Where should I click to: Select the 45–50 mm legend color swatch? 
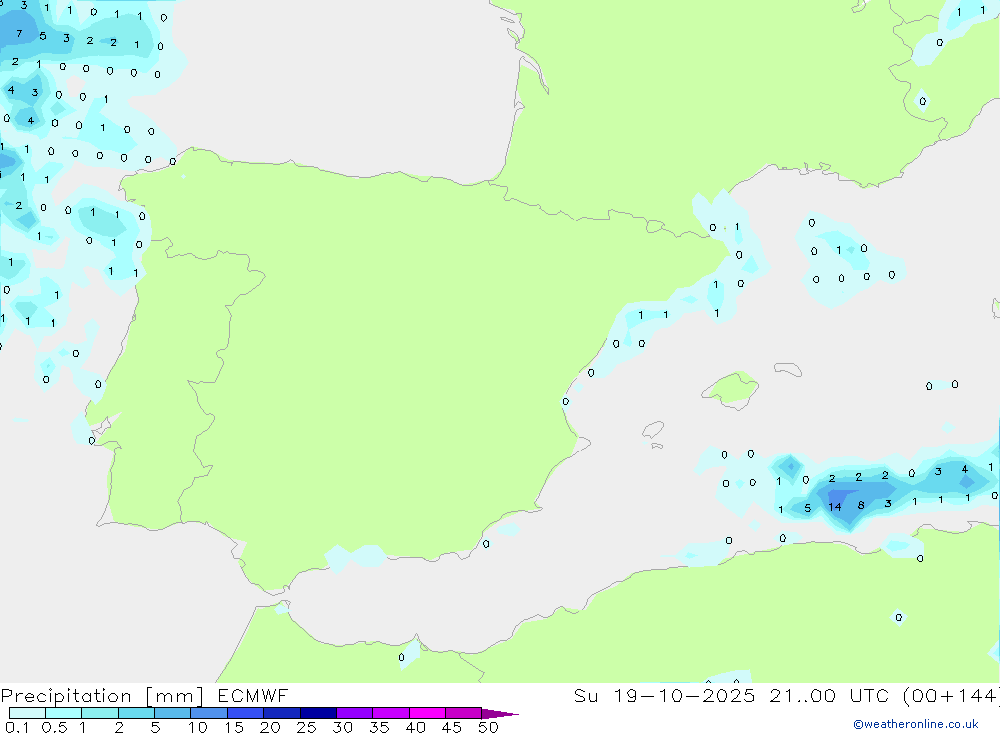(464, 713)
